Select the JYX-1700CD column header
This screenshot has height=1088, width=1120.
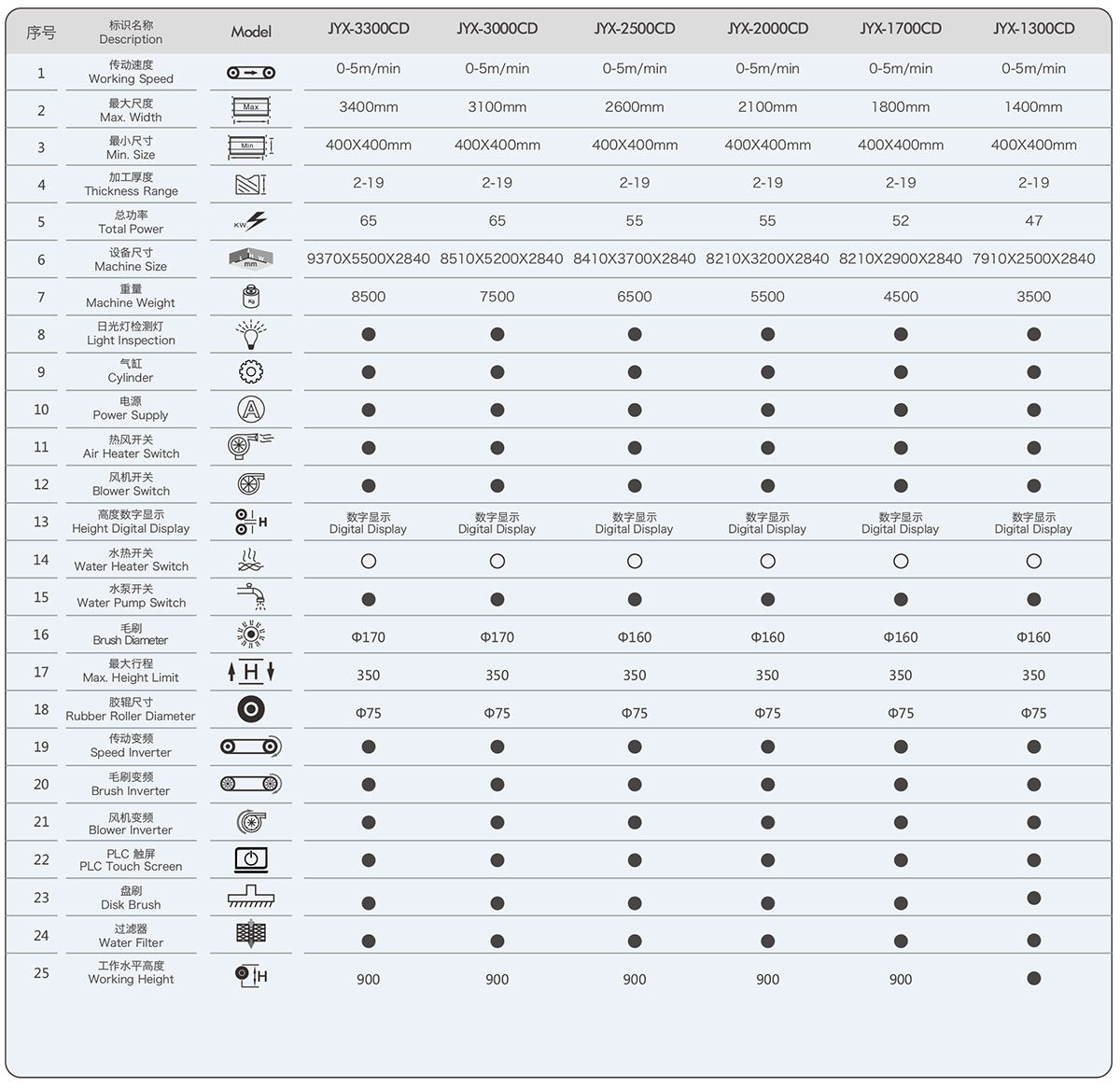click(x=901, y=29)
